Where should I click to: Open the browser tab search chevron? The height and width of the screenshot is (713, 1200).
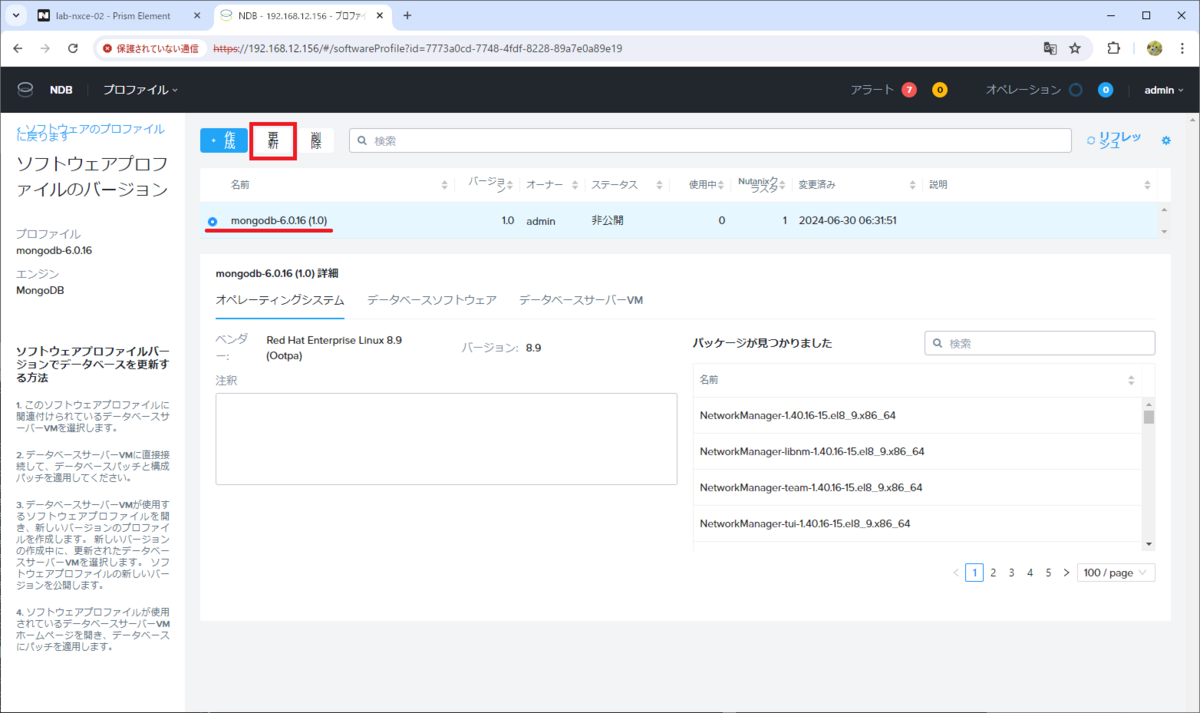point(15,16)
